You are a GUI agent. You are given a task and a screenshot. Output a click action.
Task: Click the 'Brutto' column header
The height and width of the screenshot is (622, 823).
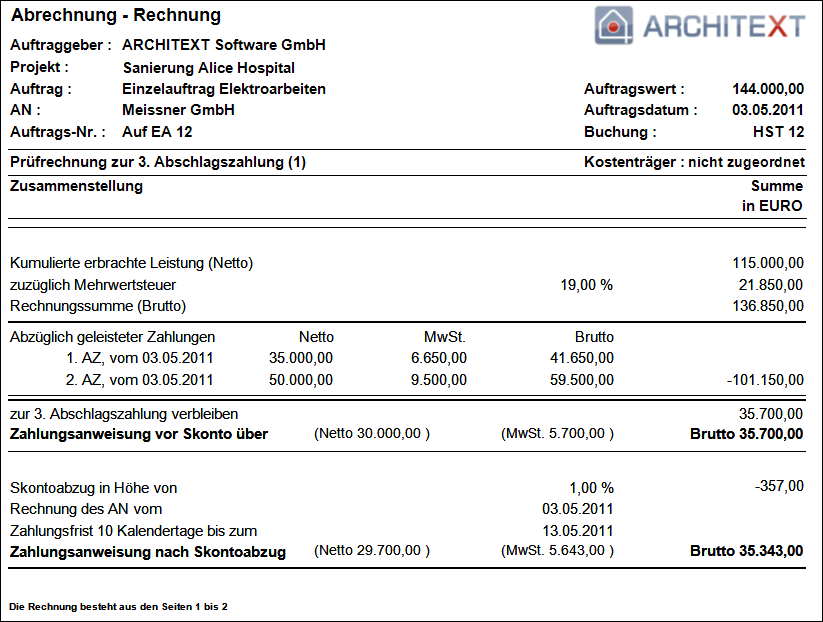point(594,336)
